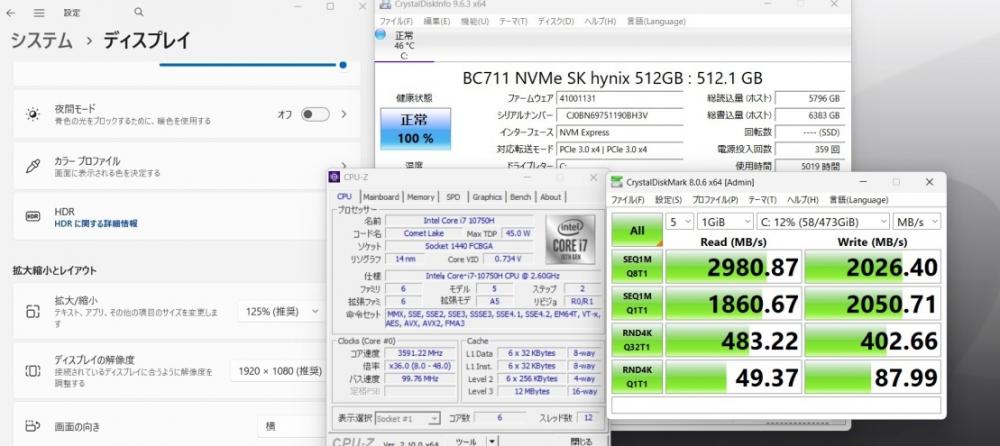Open the MB/s unit dropdown
Image resolution: width=1000 pixels, height=446 pixels.
(916, 221)
